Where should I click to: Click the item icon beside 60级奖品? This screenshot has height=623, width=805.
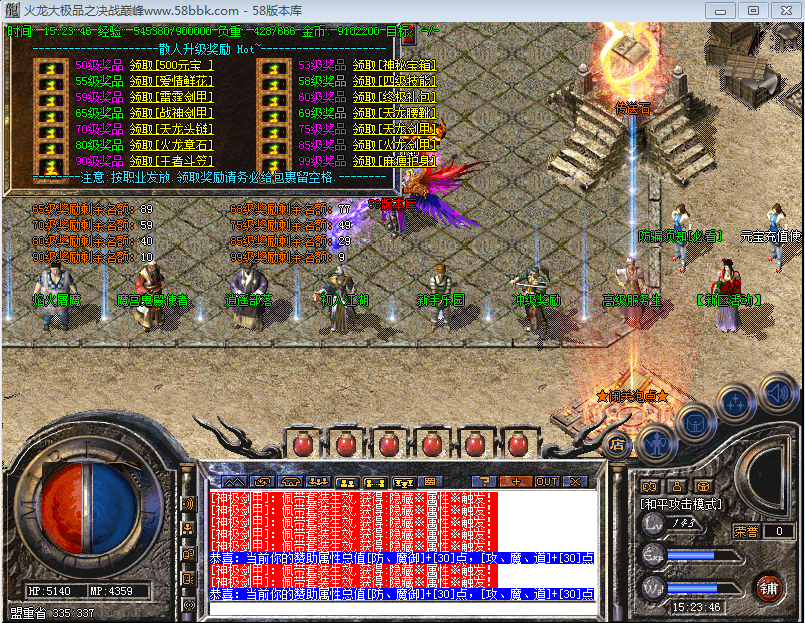click(x=274, y=100)
